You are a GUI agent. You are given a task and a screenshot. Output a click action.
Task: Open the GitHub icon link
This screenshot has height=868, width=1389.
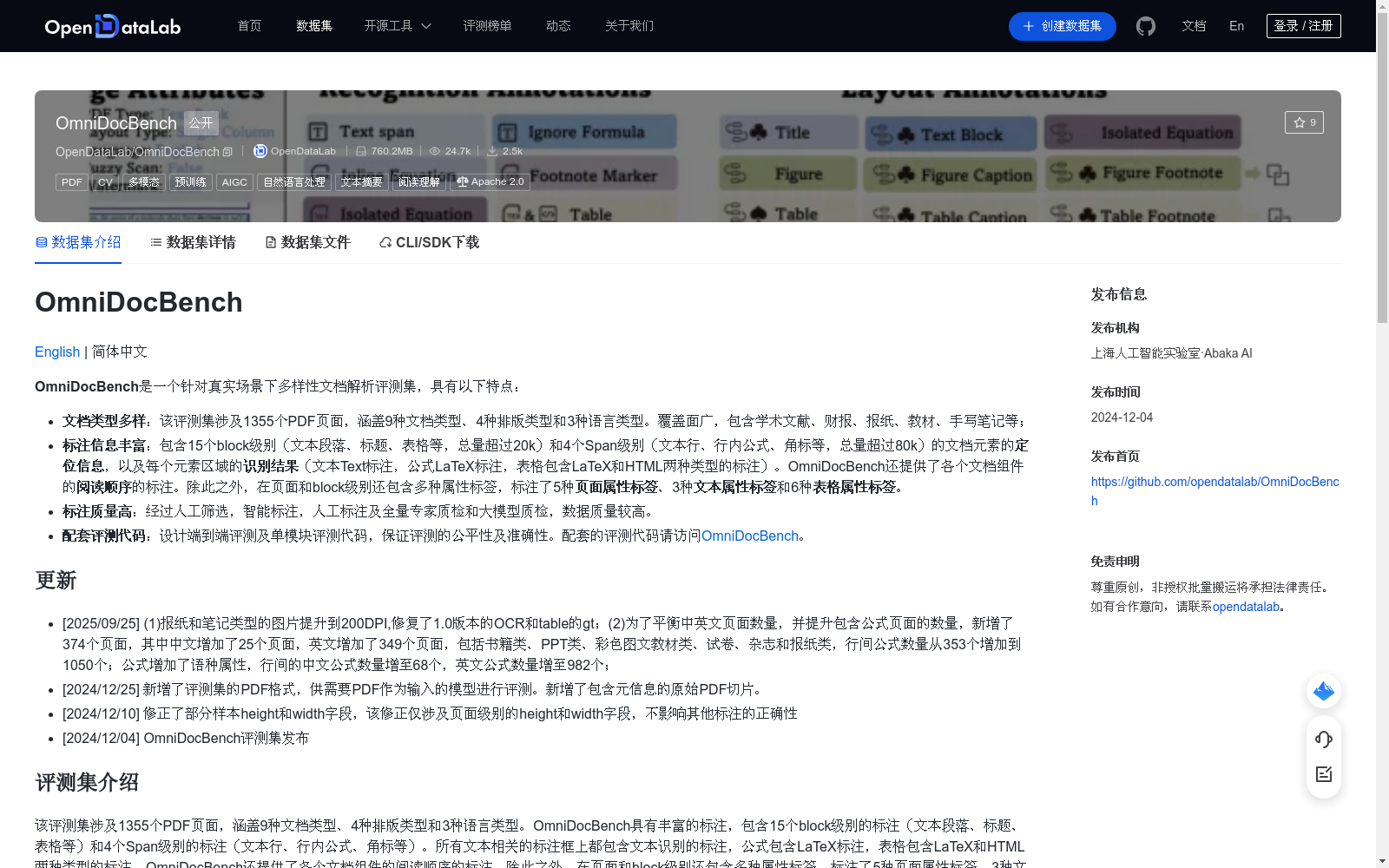point(1146,26)
